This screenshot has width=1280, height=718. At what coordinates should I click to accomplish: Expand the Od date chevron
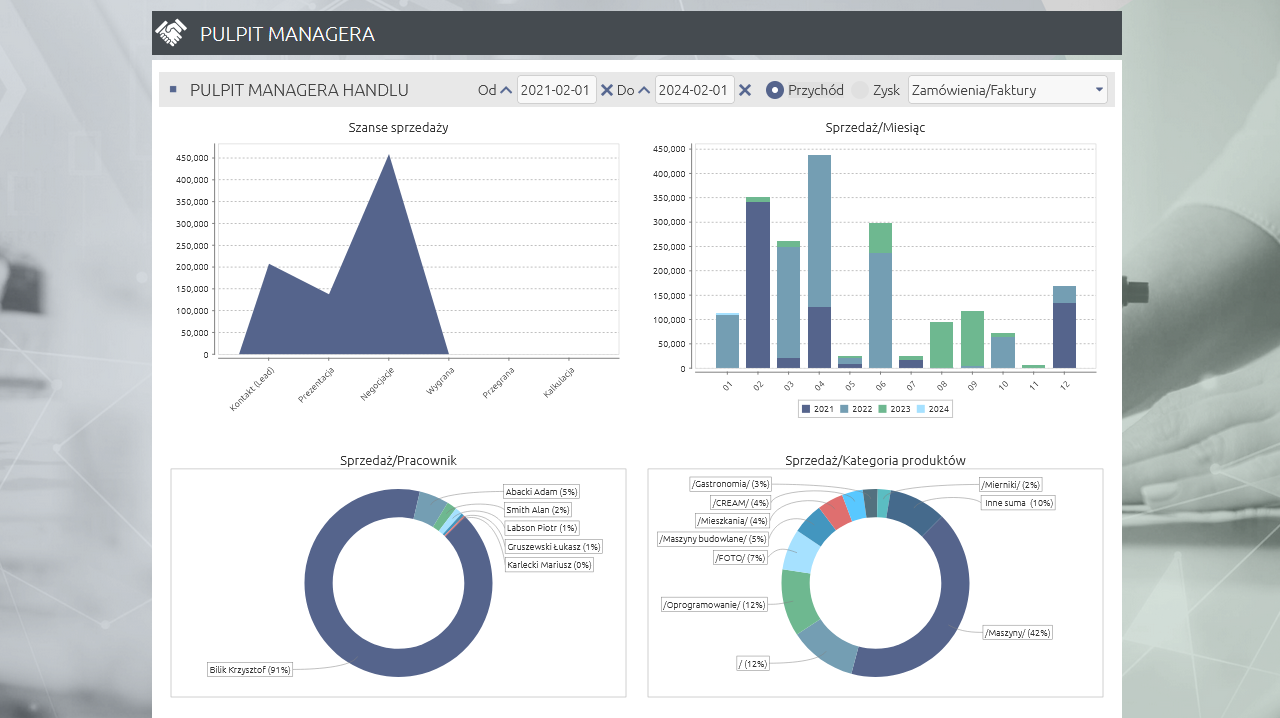pos(506,90)
